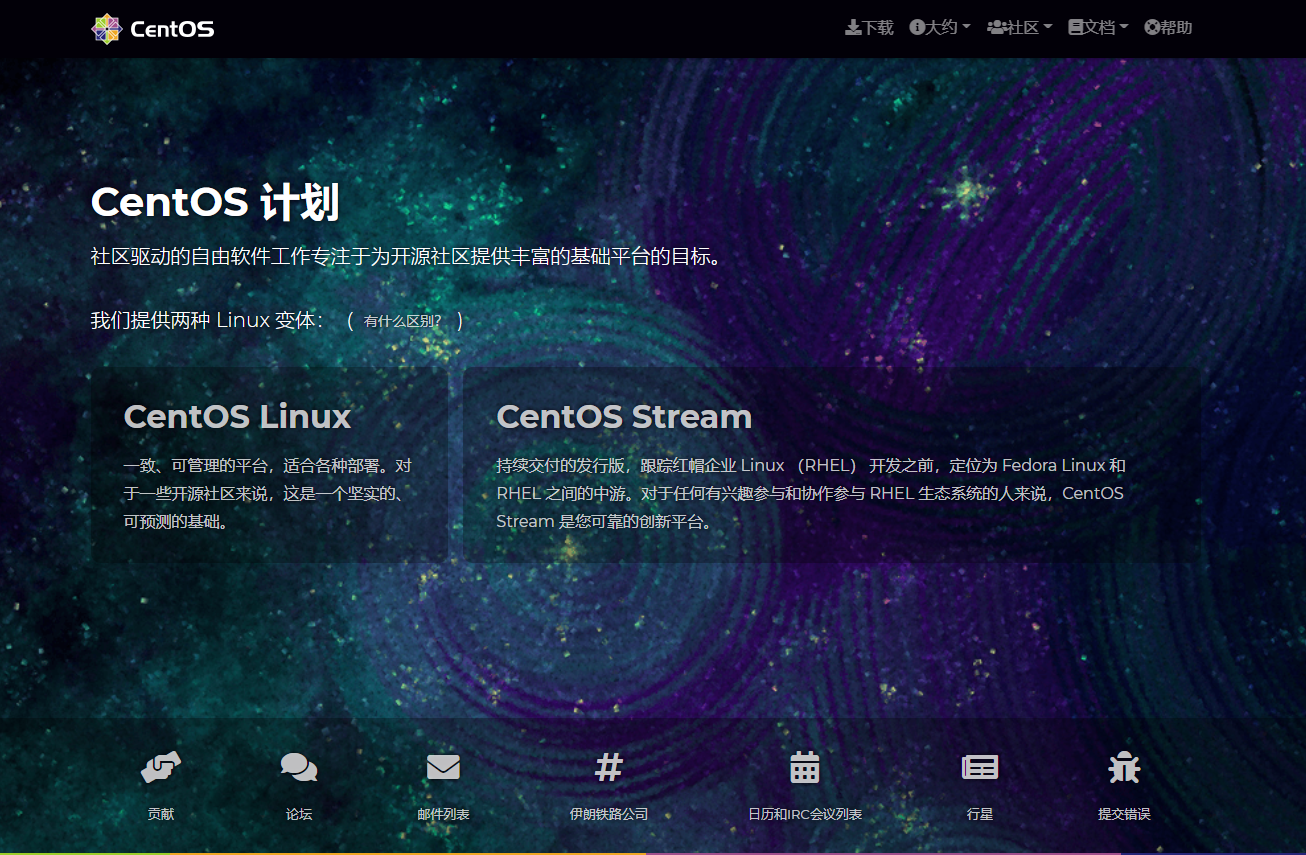This screenshot has height=855, width=1306.
Task: Click the envelope 邮件列表 icon
Action: point(443,767)
